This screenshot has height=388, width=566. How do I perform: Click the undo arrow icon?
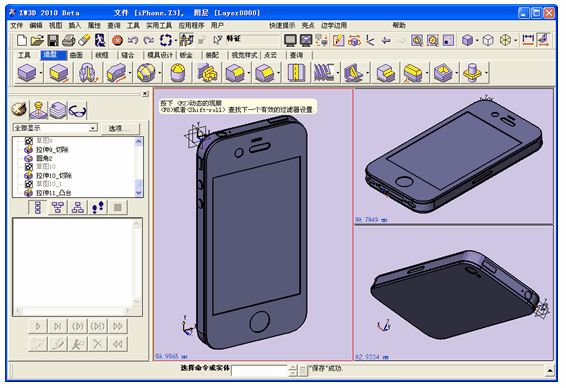(132, 40)
